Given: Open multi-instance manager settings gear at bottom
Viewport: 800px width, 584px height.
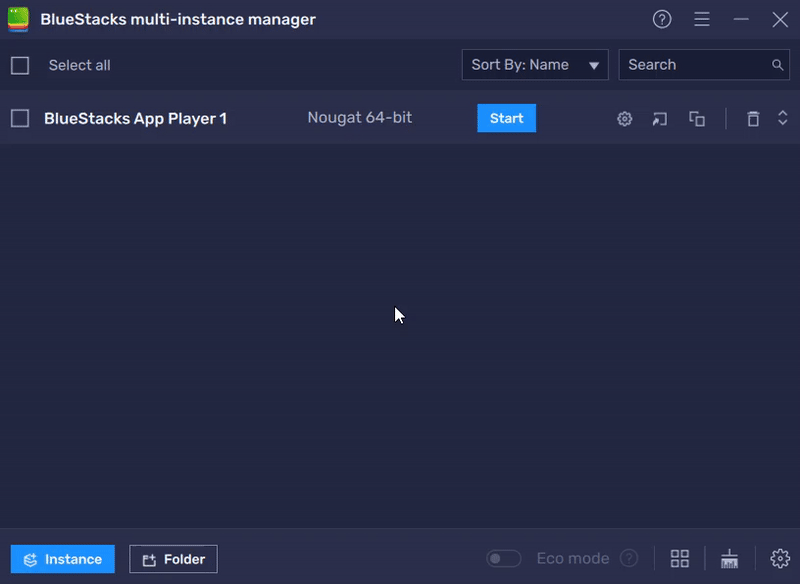Looking at the screenshot, I should (x=780, y=559).
